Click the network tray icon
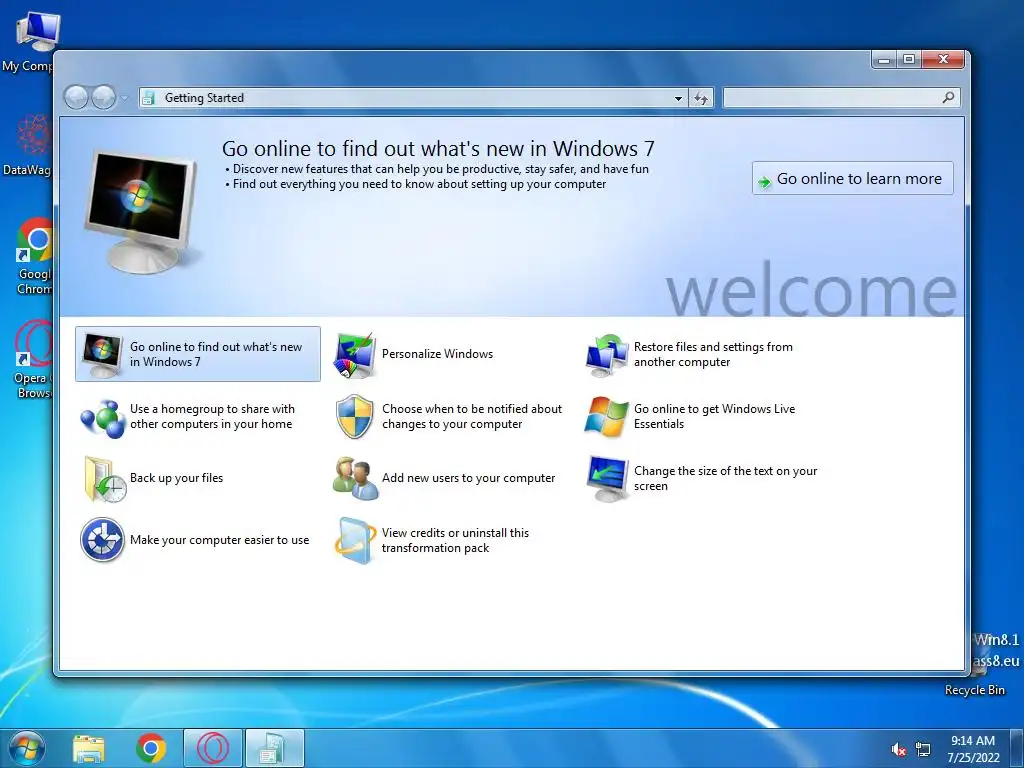Viewport: 1024px width, 768px height. (x=923, y=749)
